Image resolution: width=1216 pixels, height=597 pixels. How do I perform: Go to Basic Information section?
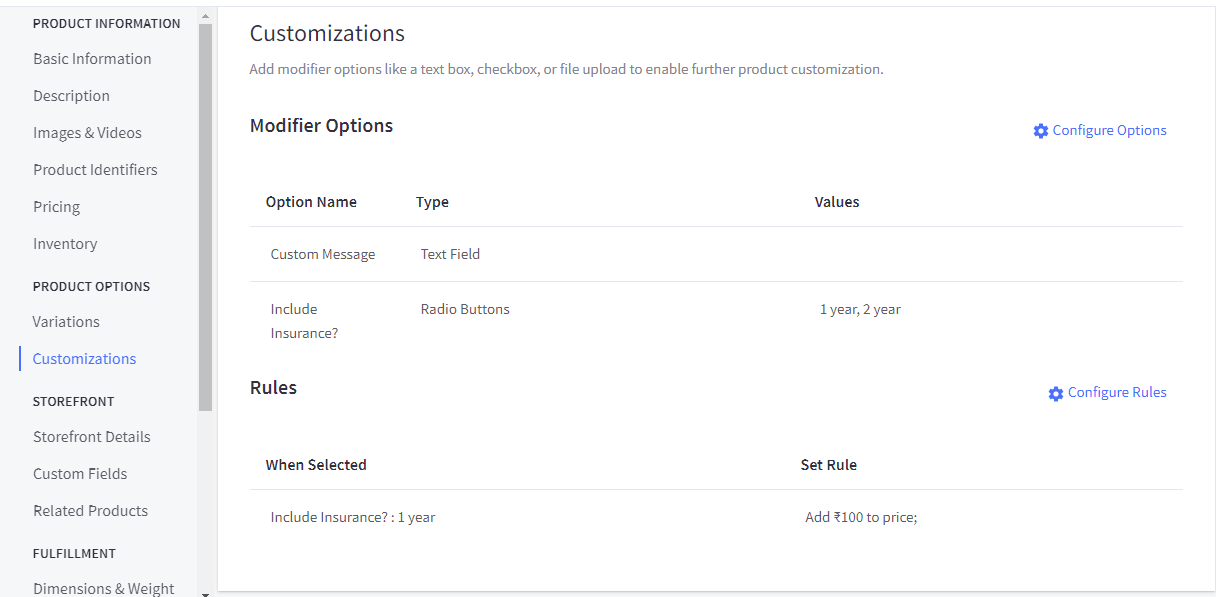point(92,59)
